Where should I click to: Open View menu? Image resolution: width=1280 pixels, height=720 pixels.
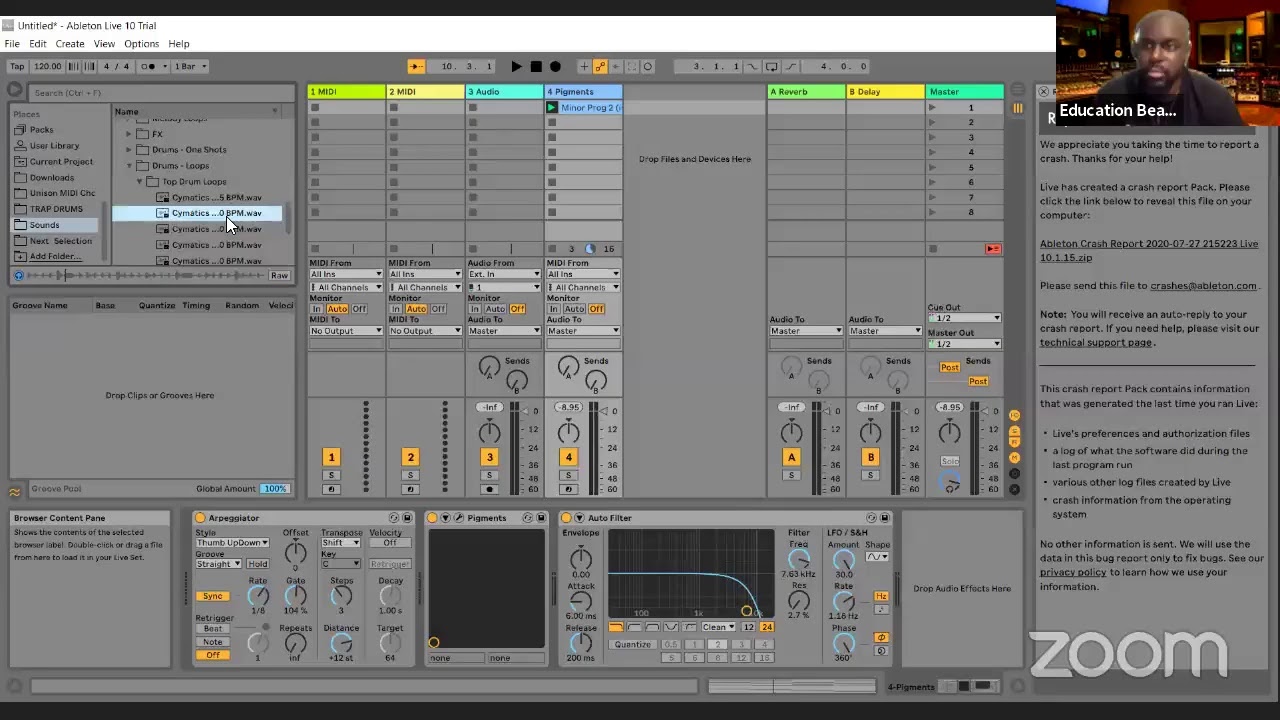pos(104,44)
